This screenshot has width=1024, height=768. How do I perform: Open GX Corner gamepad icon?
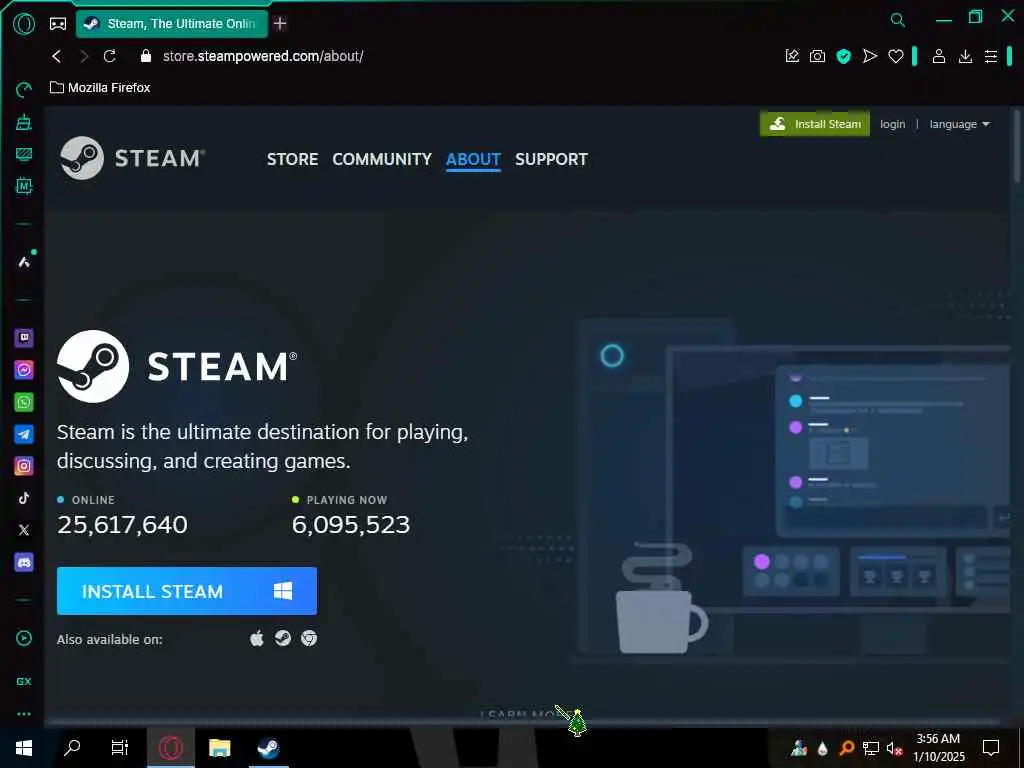[x=58, y=24]
